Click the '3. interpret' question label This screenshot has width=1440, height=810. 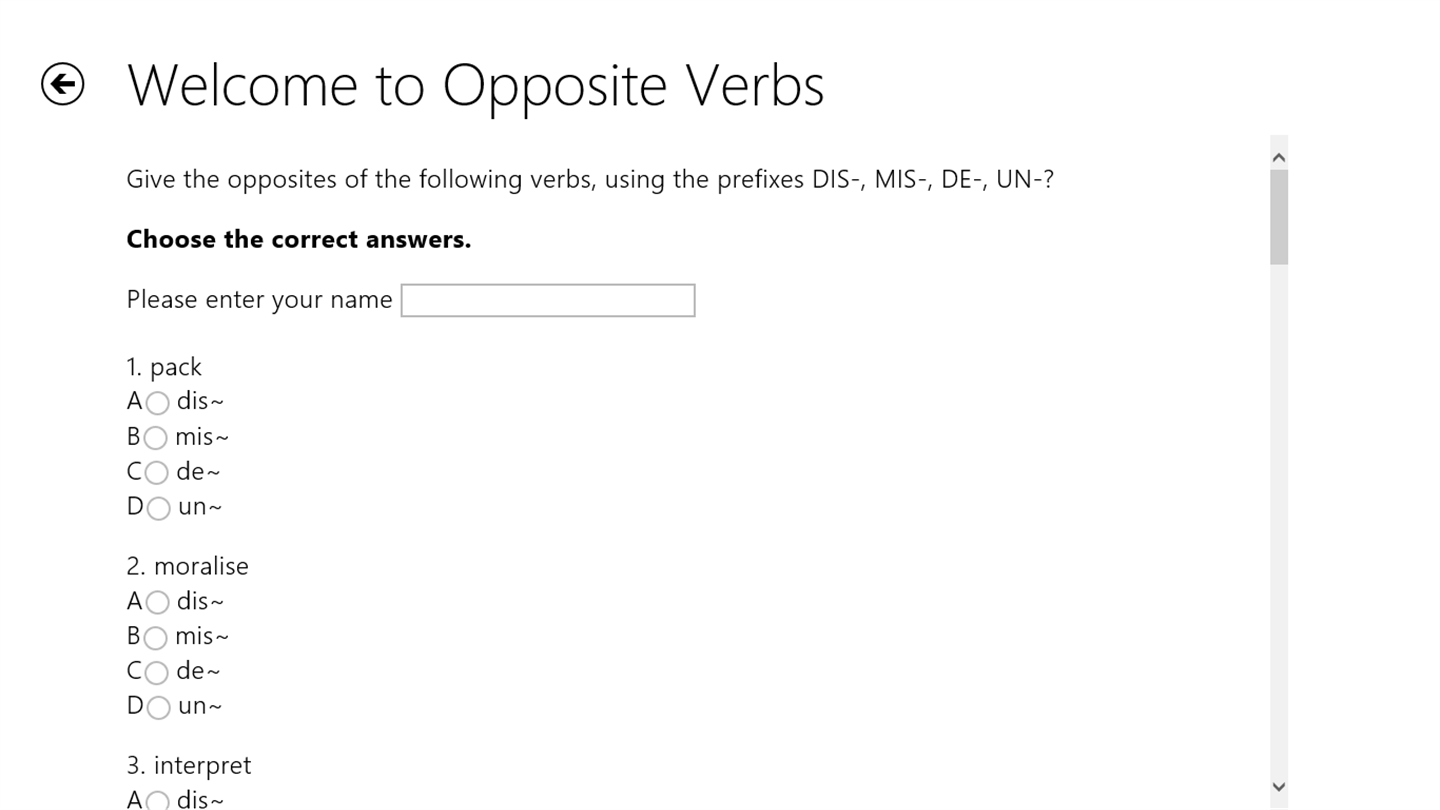pos(188,765)
